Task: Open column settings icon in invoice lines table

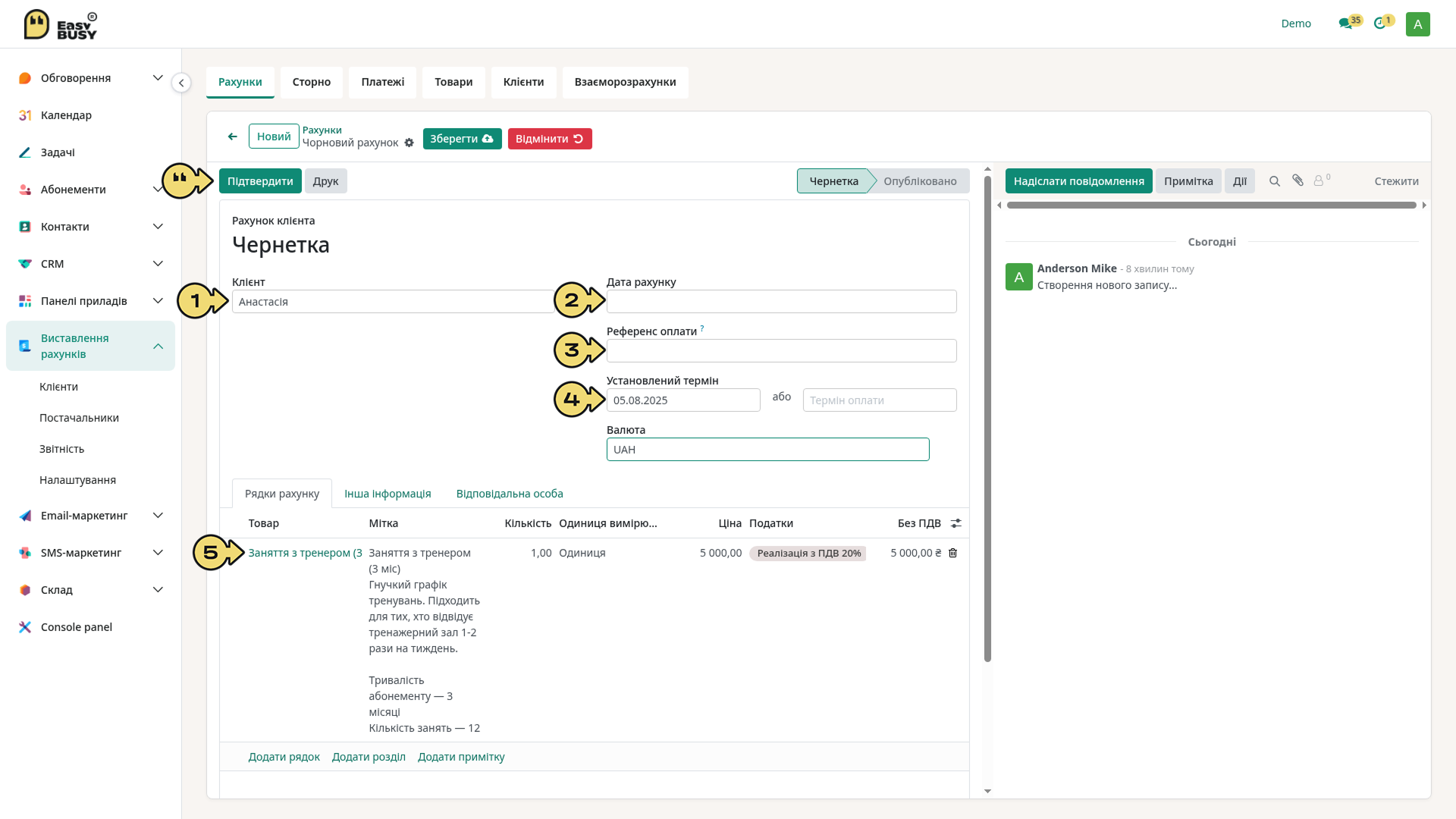Action: 956,523
